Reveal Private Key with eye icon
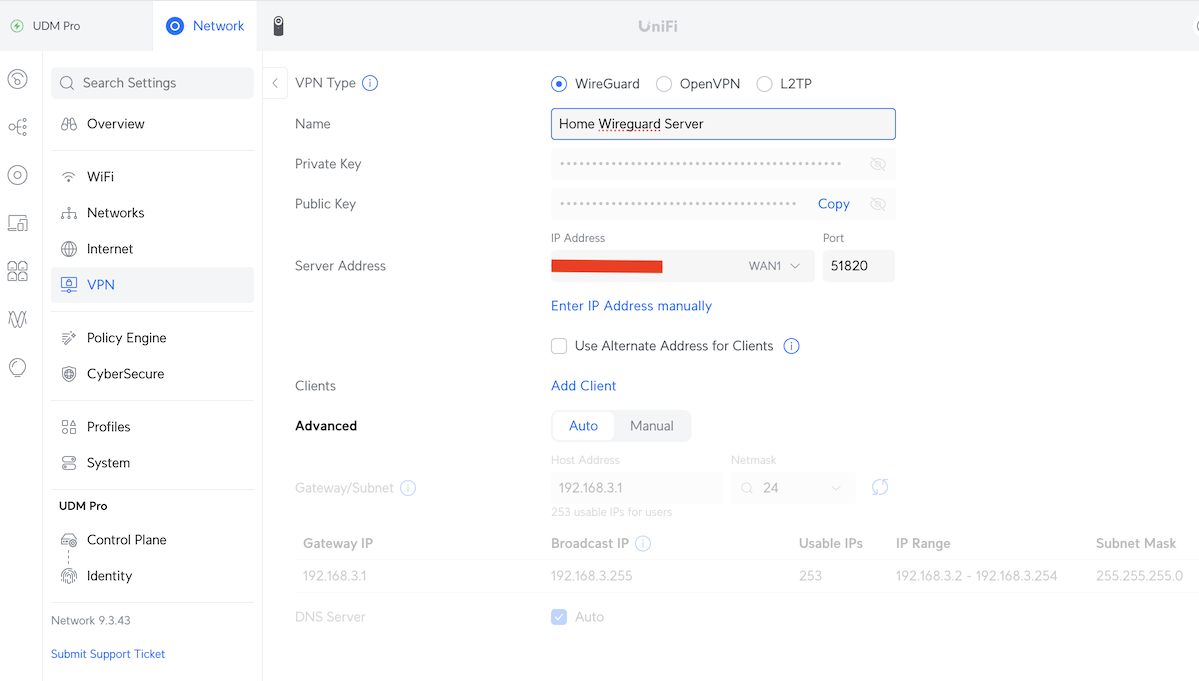The width and height of the screenshot is (1199, 681). (x=878, y=164)
